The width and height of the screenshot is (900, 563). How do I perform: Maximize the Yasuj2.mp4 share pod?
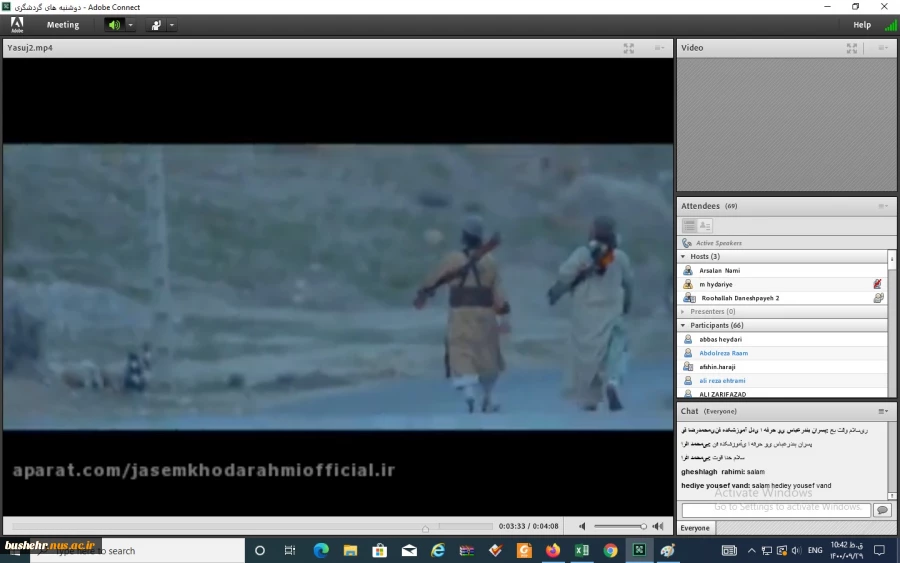coord(629,48)
